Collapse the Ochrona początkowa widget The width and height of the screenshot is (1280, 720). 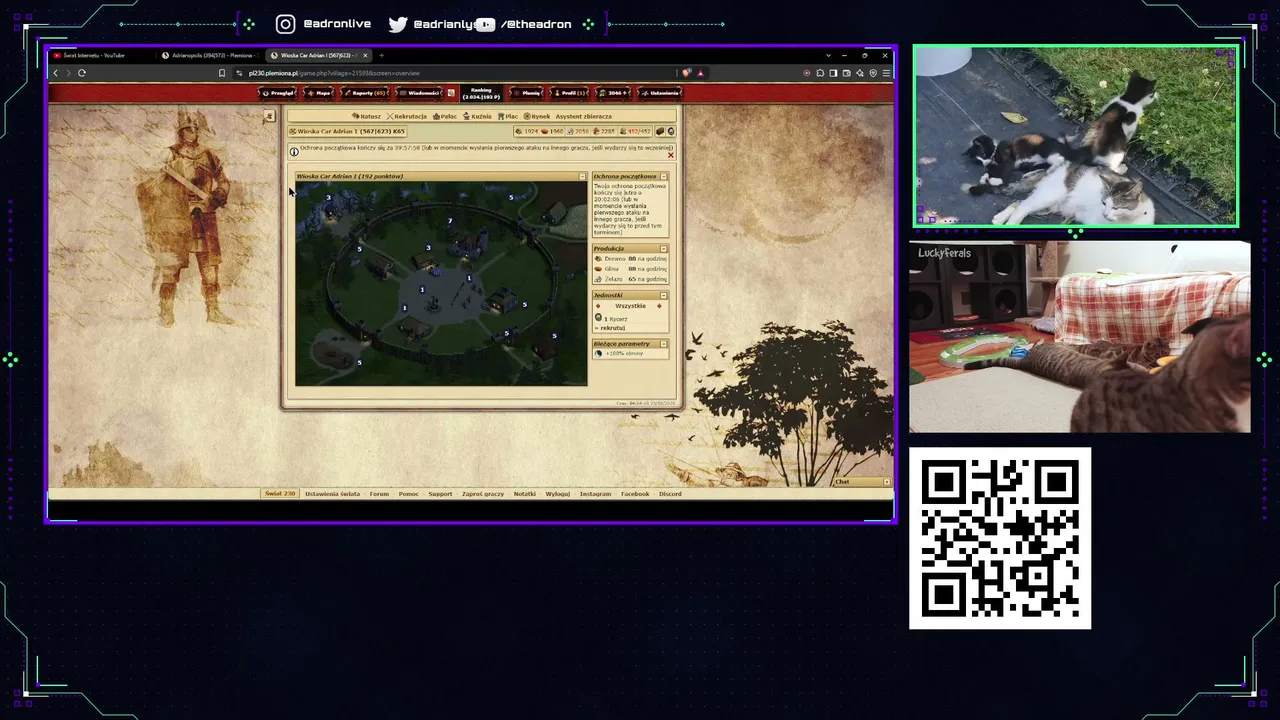pos(663,177)
